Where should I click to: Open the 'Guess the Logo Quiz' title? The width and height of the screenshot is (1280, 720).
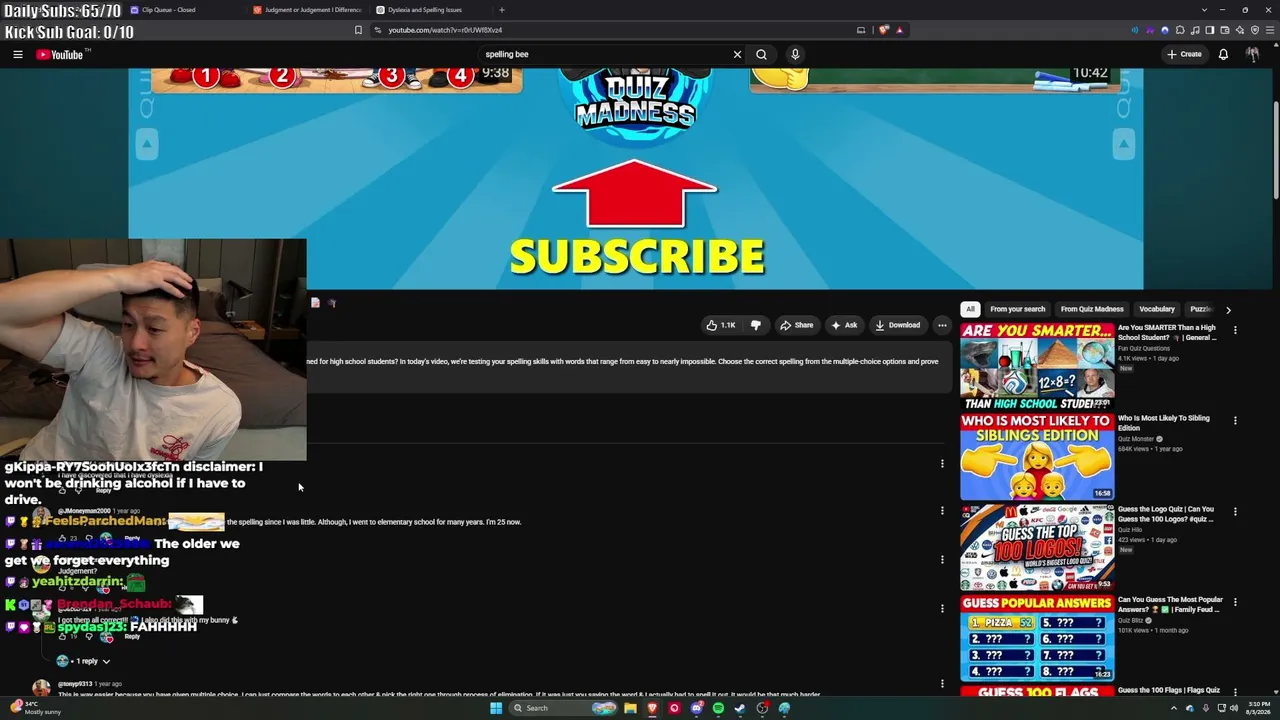coord(1166,514)
